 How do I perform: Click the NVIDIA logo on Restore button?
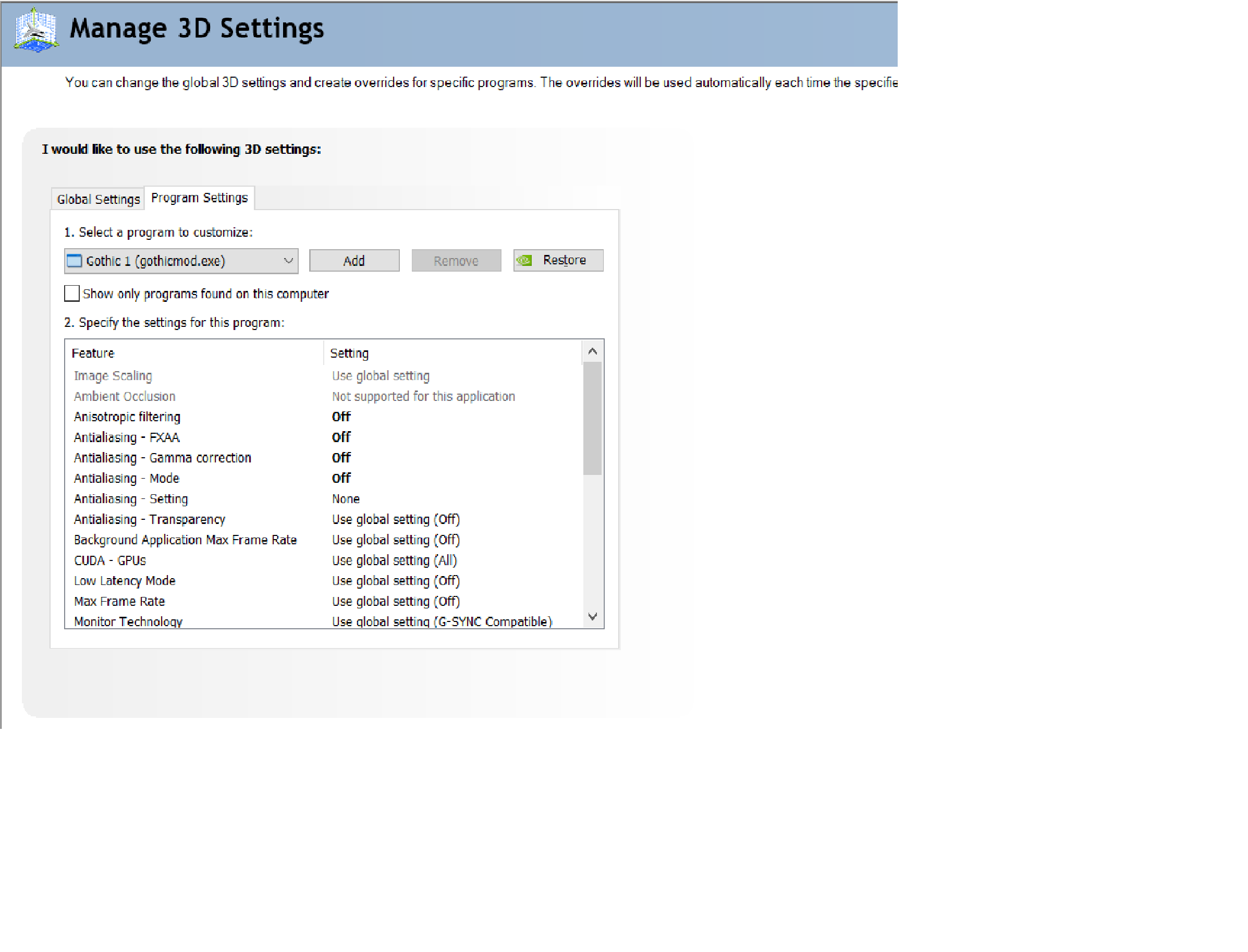[x=524, y=260]
